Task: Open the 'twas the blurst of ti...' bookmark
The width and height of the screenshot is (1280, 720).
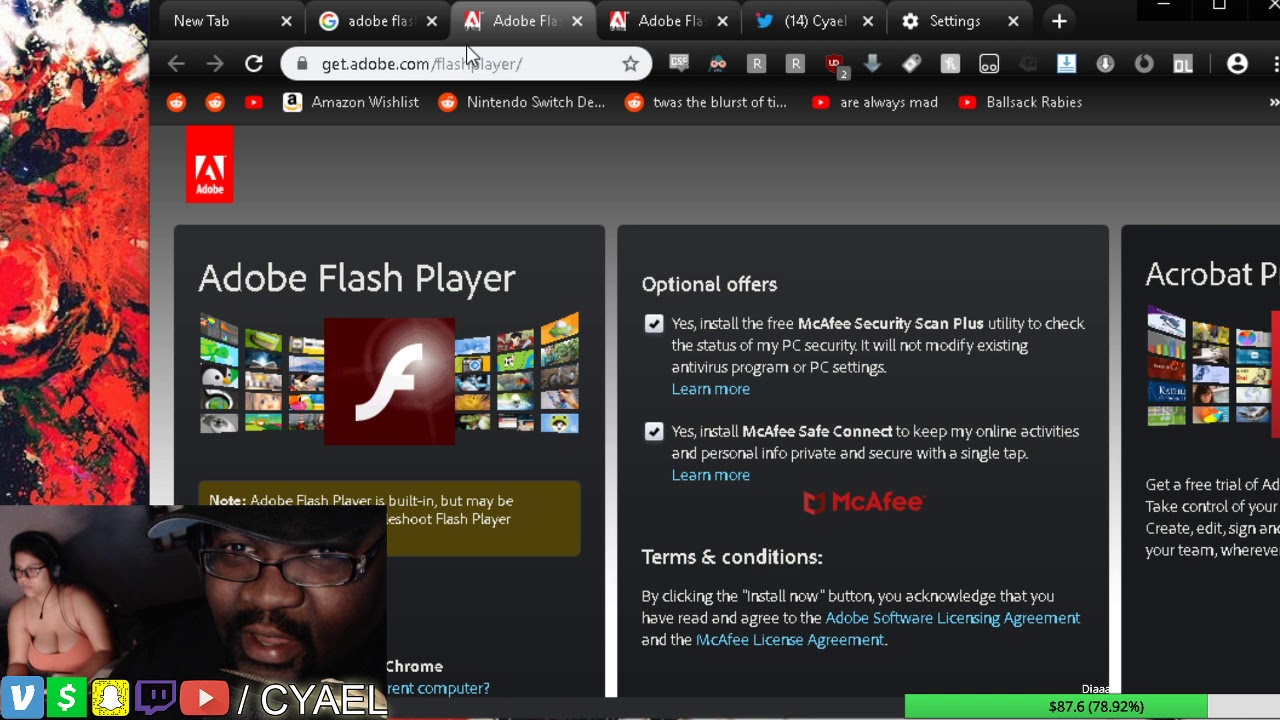Action: [706, 102]
